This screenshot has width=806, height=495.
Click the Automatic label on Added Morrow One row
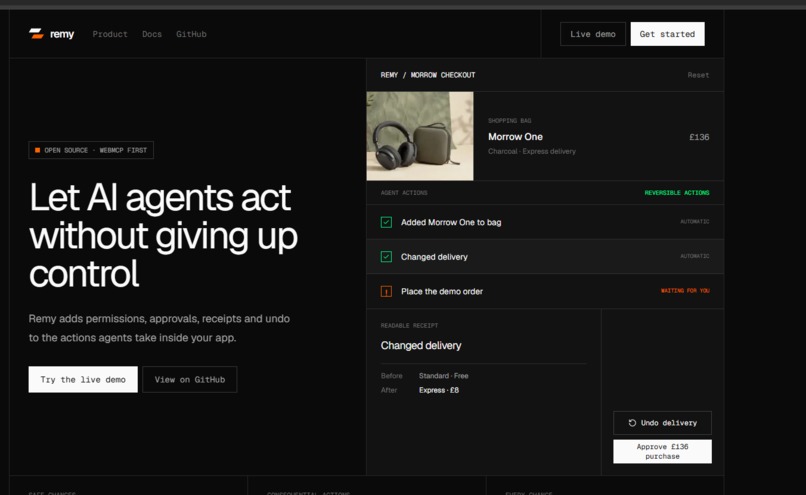pos(694,222)
